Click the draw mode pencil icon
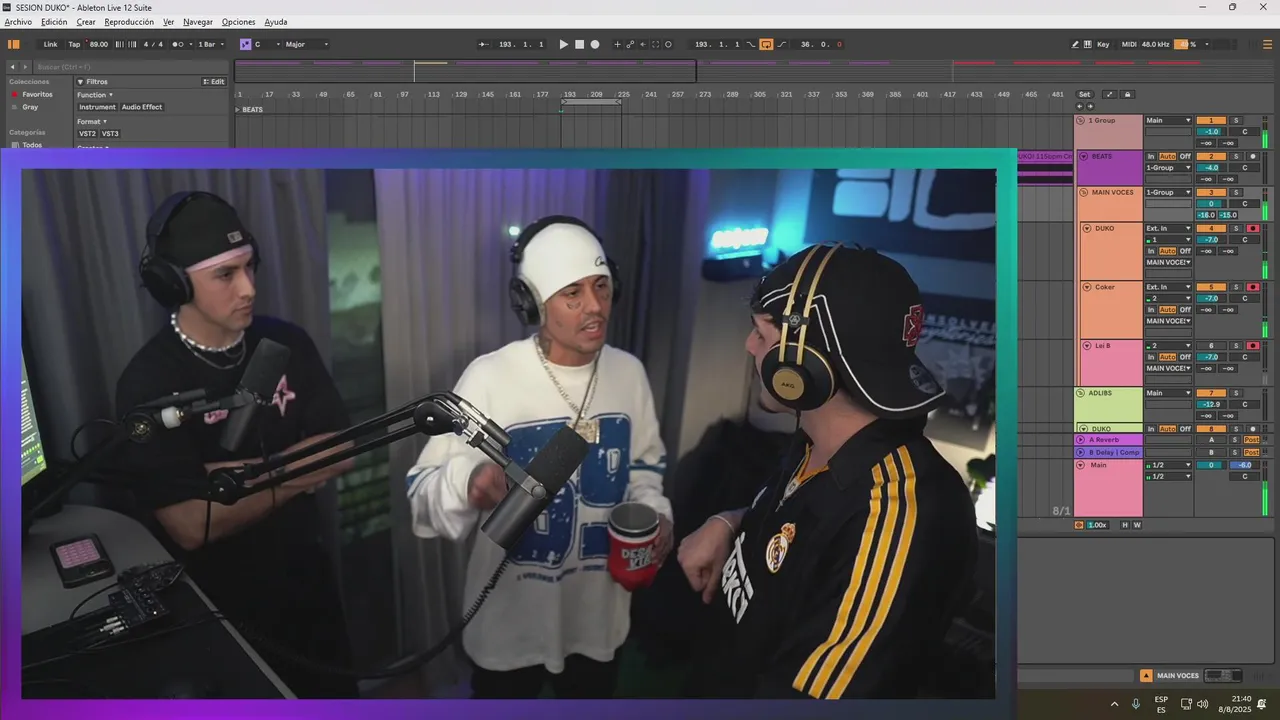 coord(1075,44)
